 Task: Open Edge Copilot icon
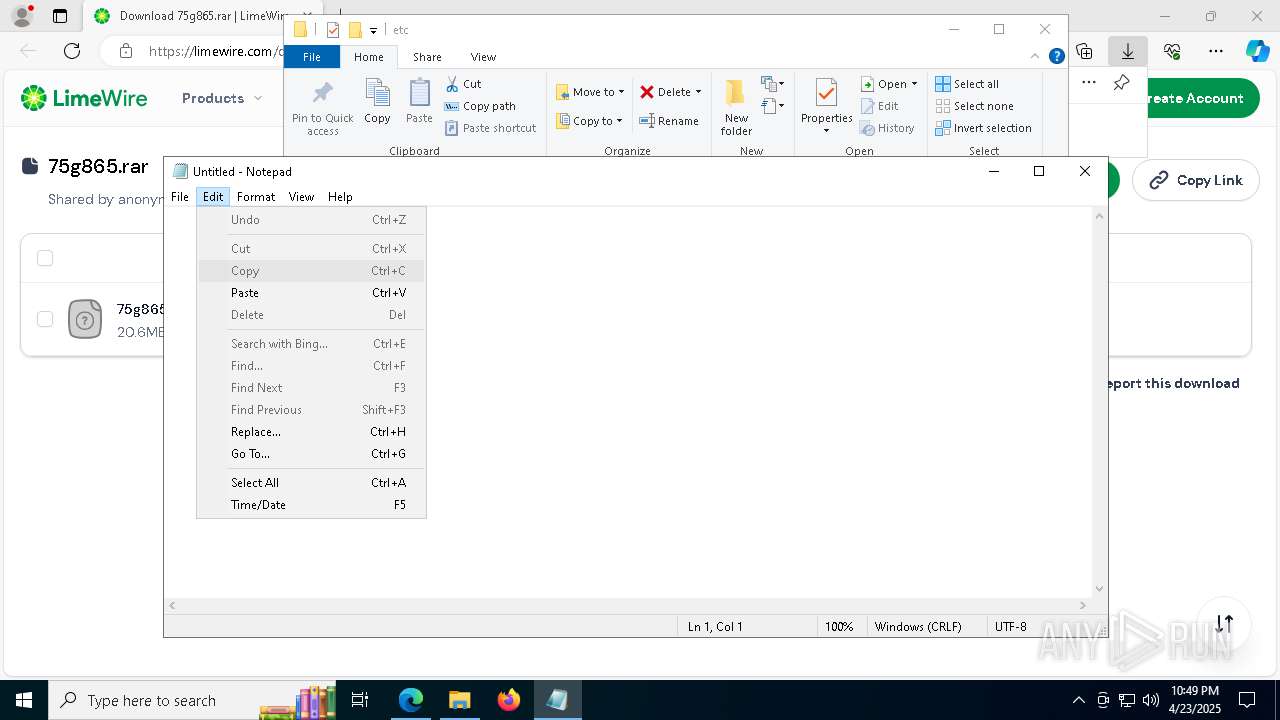click(1257, 51)
